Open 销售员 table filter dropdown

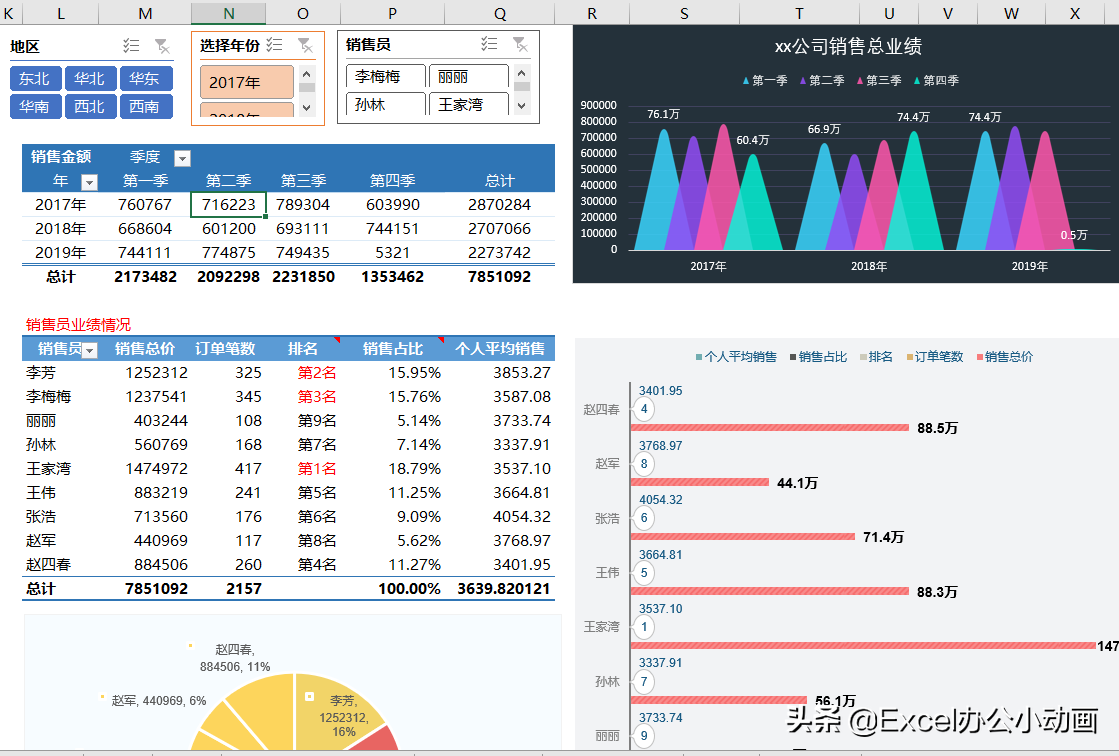[x=90, y=350]
